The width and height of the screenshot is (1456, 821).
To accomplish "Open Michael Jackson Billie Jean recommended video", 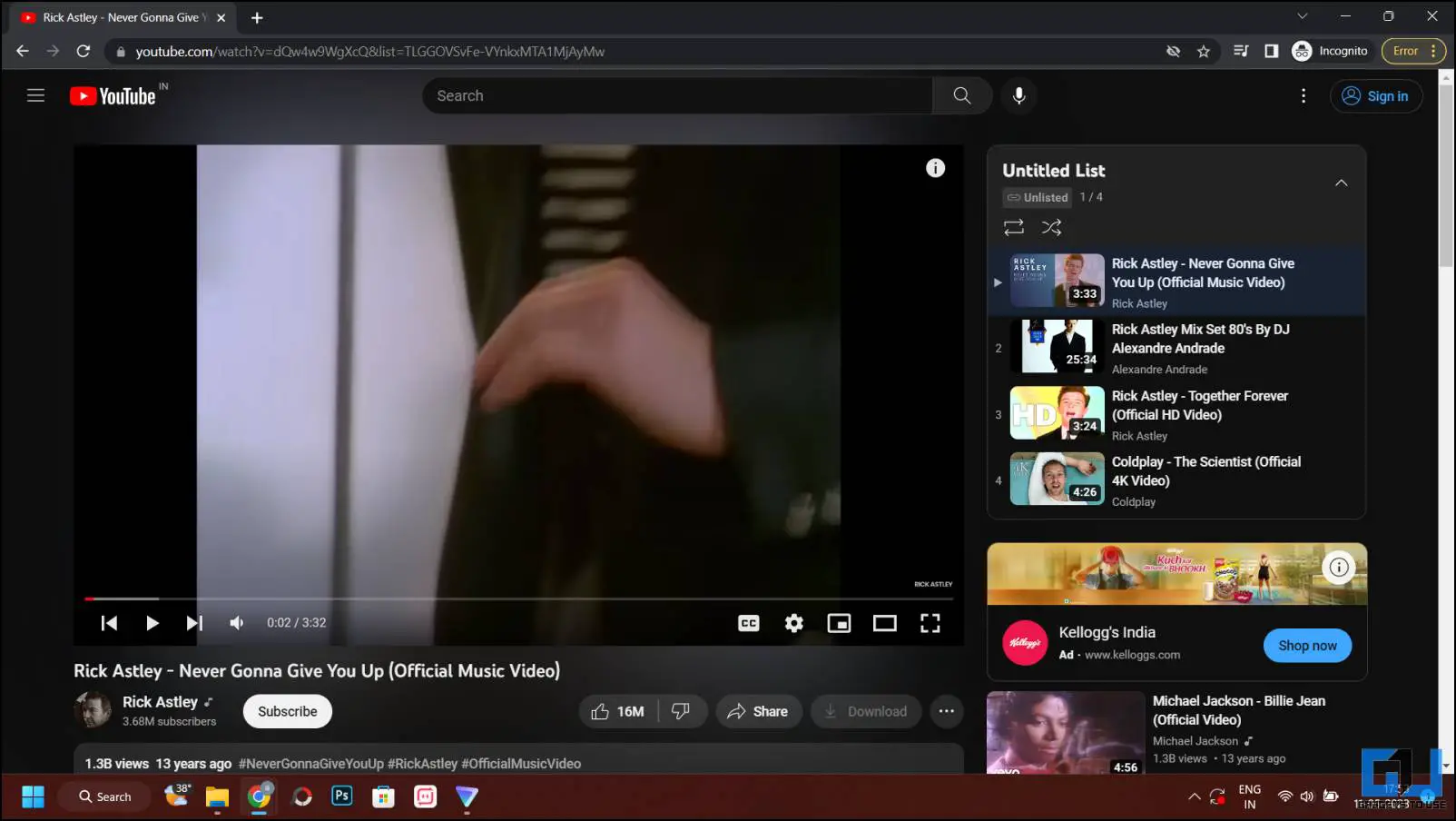I will tap(1176, 734).
